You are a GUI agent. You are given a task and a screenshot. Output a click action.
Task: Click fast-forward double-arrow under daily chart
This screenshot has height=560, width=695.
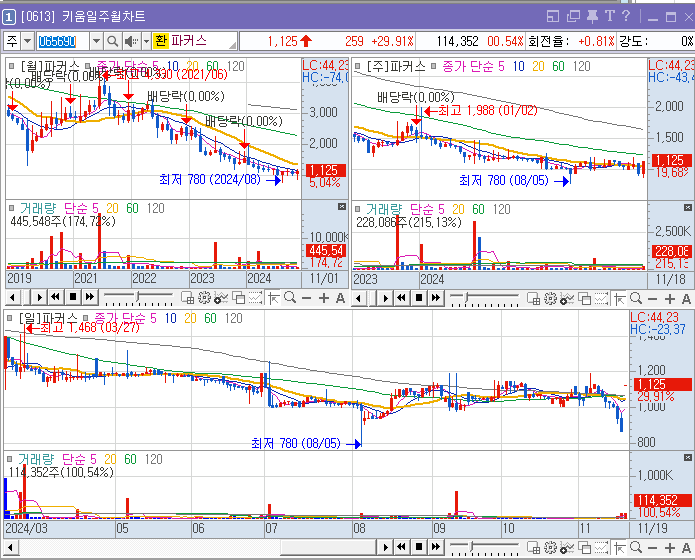coord(436,547)
